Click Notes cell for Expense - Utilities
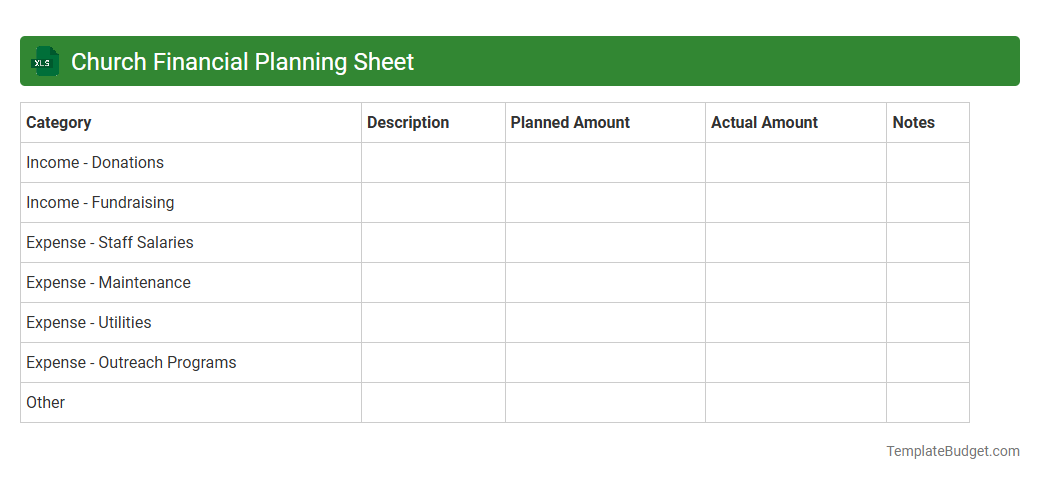Viewport: 1040px width, 480px height. point(928,323)
